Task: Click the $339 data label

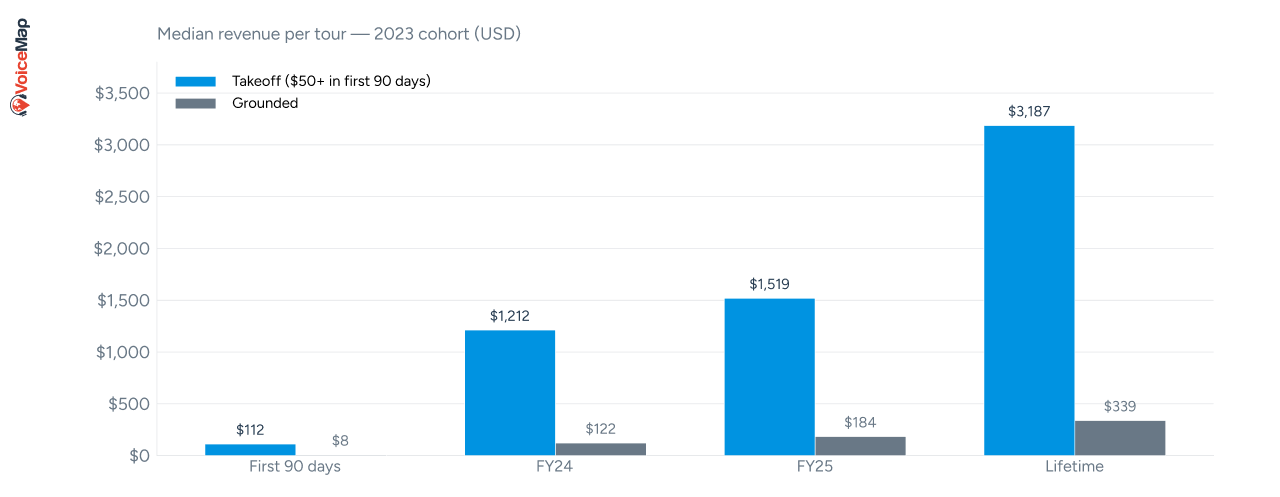Action: pos(1120,406)
